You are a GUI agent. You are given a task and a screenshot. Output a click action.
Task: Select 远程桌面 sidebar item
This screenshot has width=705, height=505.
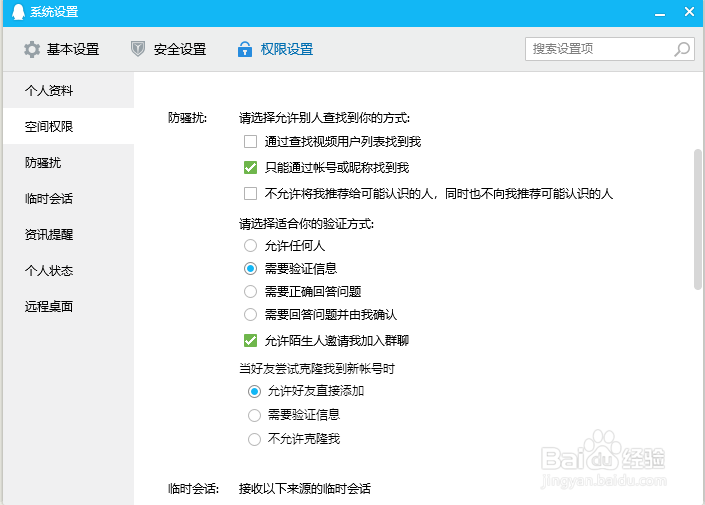pos(68,306)
